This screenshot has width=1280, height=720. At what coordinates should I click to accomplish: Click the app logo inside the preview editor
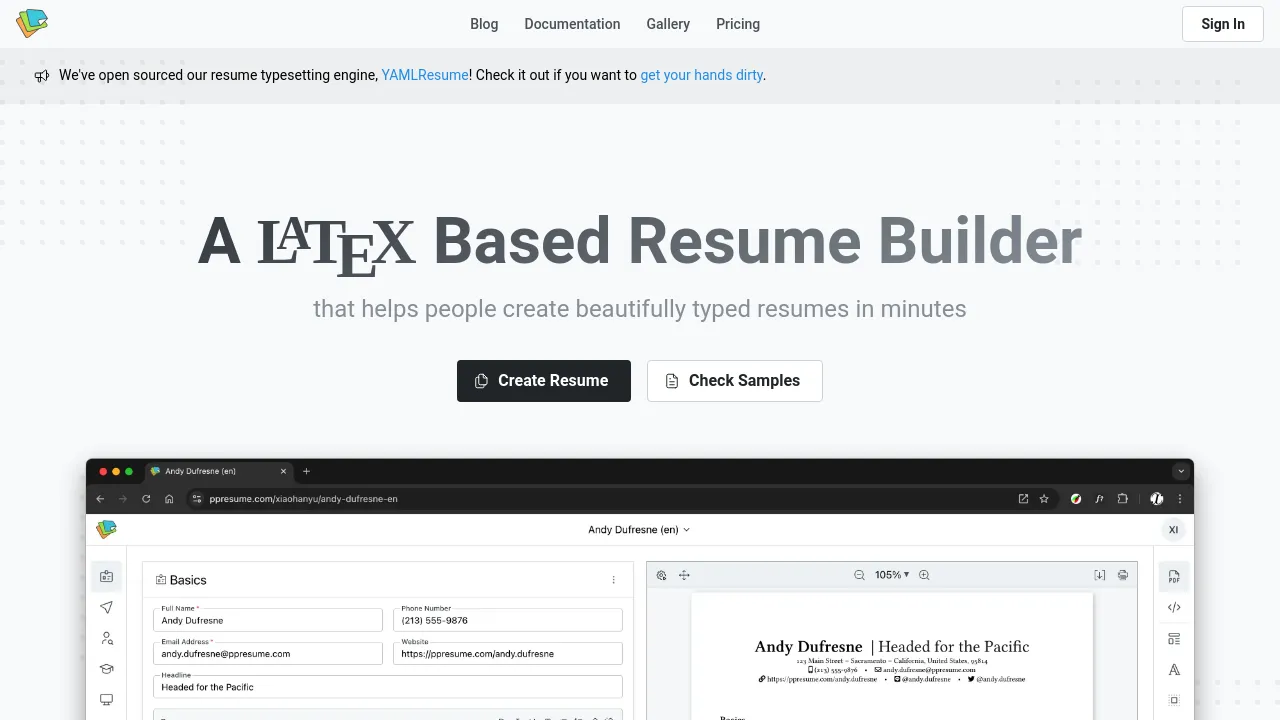pos(106,529)
